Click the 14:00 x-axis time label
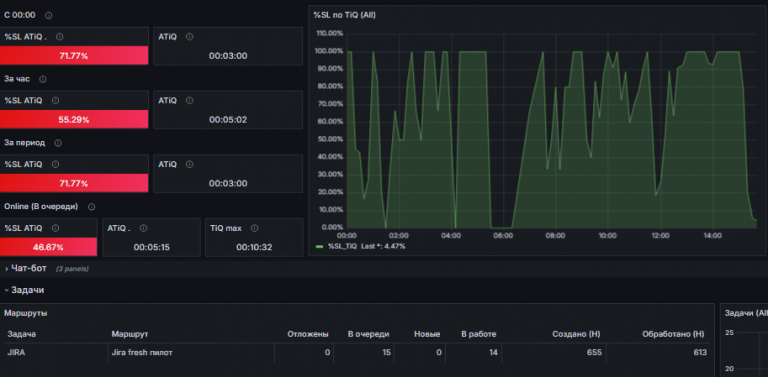Viewport: 768px width, 377px height. 713,236
